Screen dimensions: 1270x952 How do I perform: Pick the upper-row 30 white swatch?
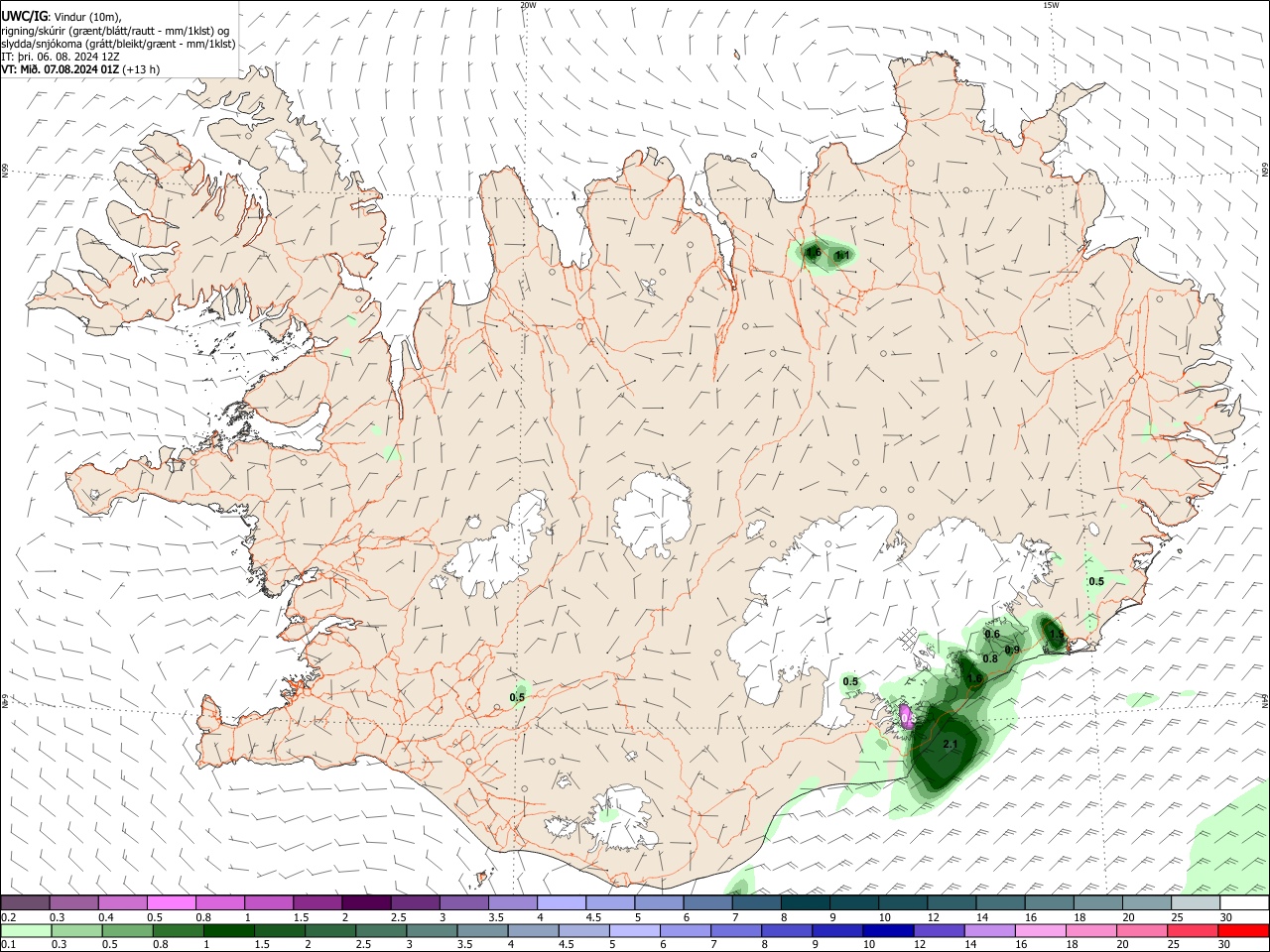point(1244,903)
